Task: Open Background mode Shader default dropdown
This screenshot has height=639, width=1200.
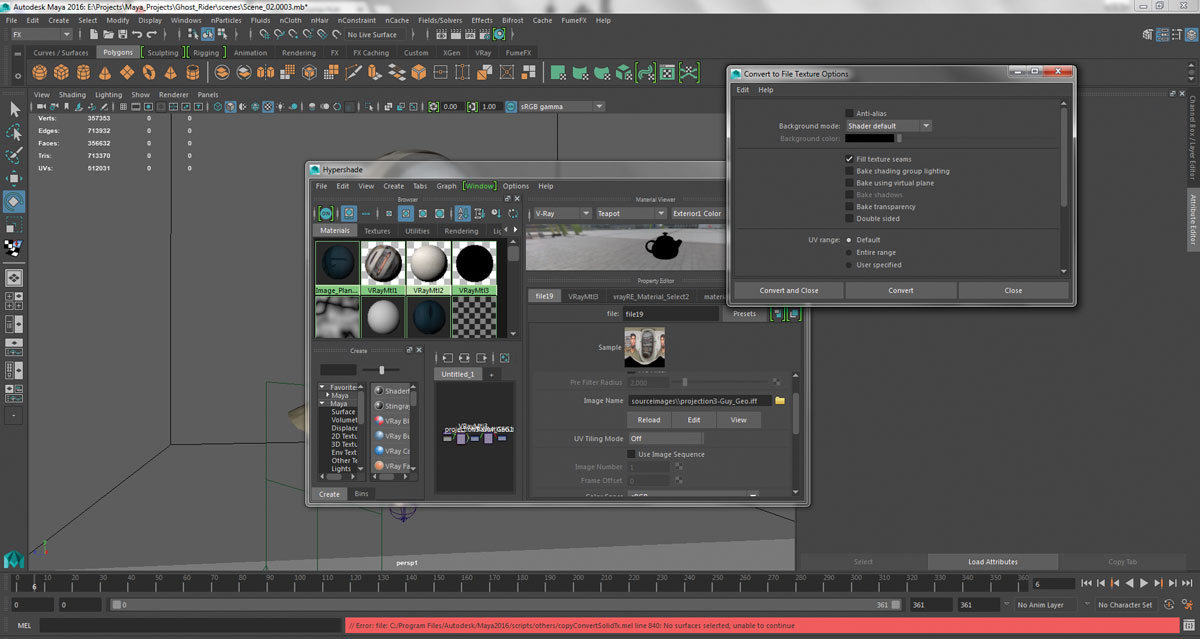Action: click(888, 126)
